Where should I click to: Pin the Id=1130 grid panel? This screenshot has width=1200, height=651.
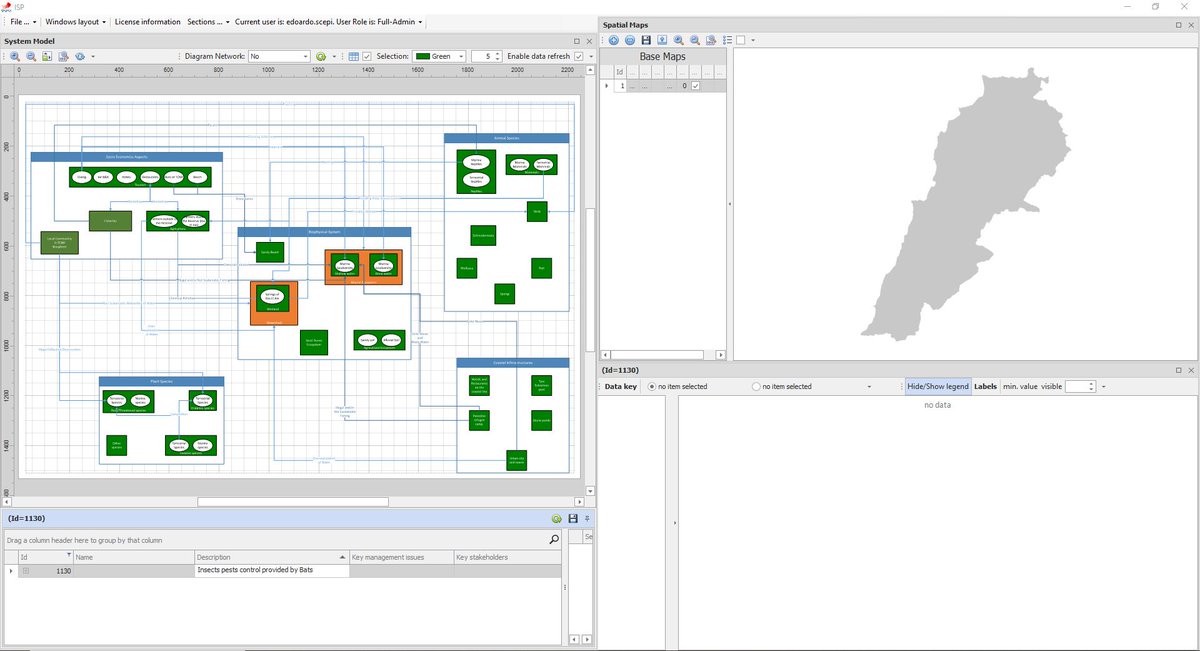pos(587,519)
